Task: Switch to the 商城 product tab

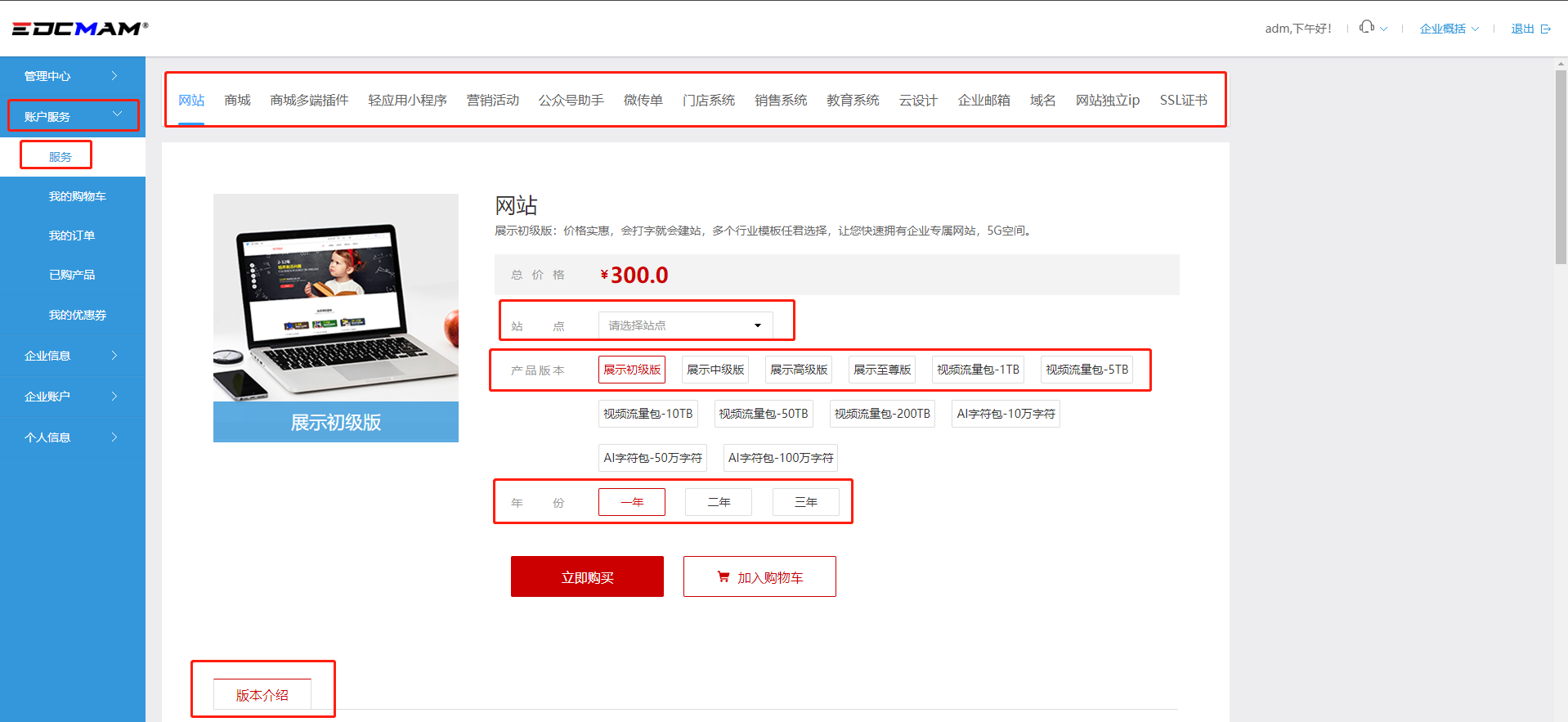Action: pos(237,100)
